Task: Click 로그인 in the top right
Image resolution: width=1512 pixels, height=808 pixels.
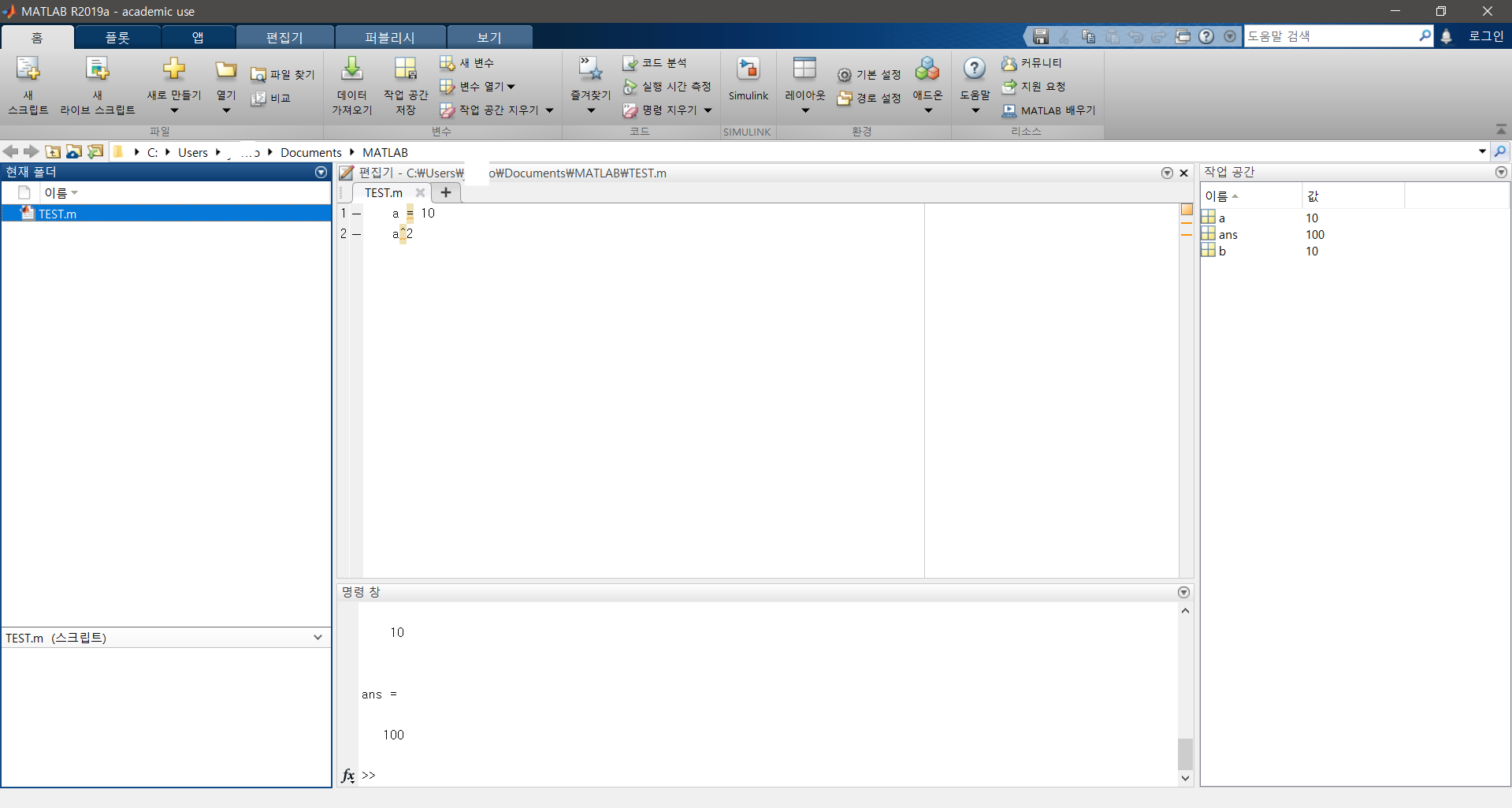Action: pyautogui.click(x=1486, y=35)
